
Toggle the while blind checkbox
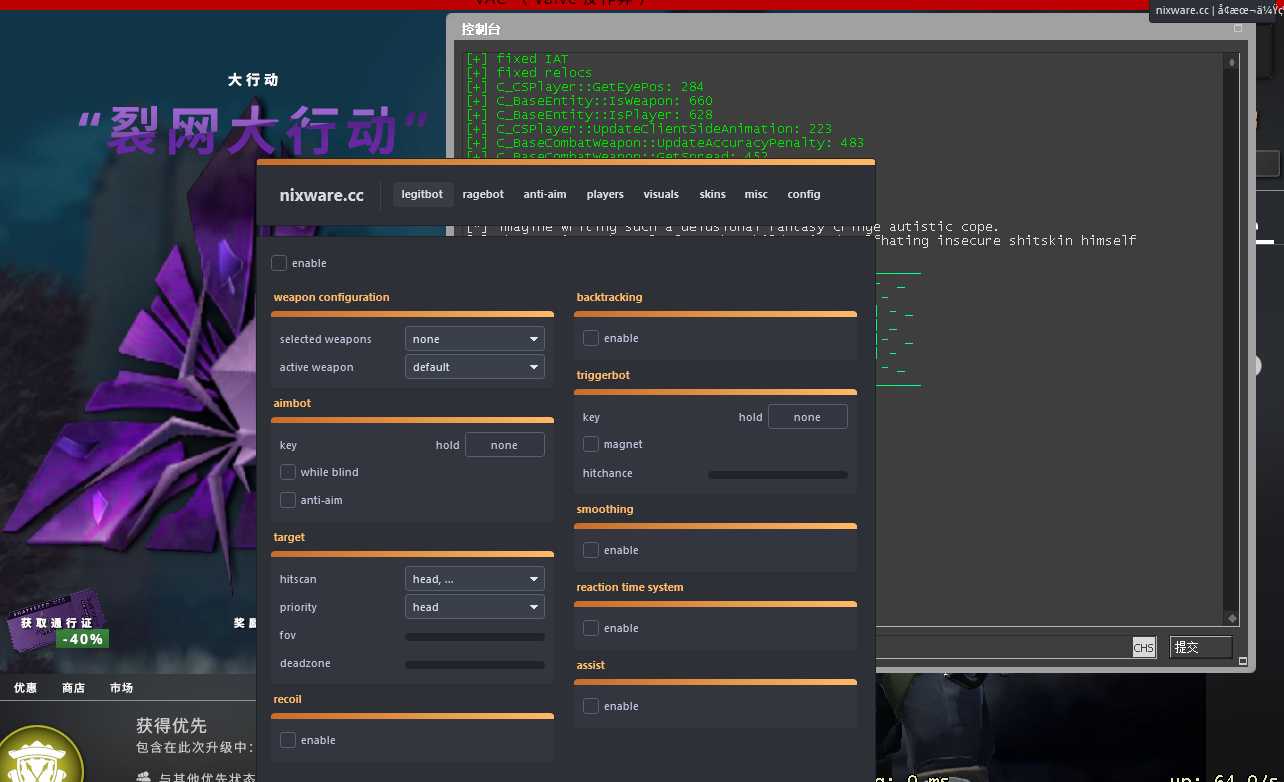coord(288,472)
